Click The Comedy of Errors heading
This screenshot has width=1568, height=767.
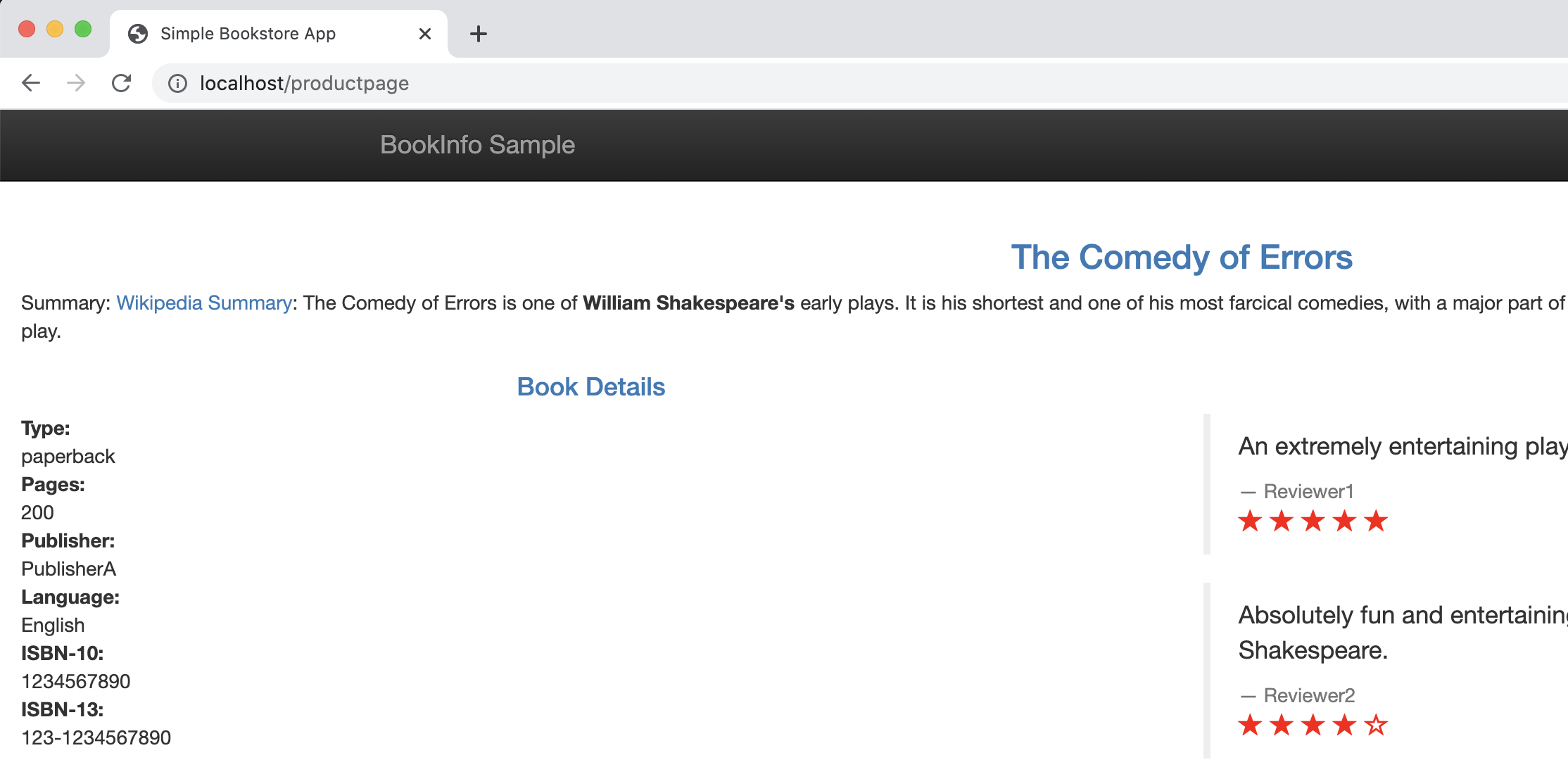point(1182,258)
